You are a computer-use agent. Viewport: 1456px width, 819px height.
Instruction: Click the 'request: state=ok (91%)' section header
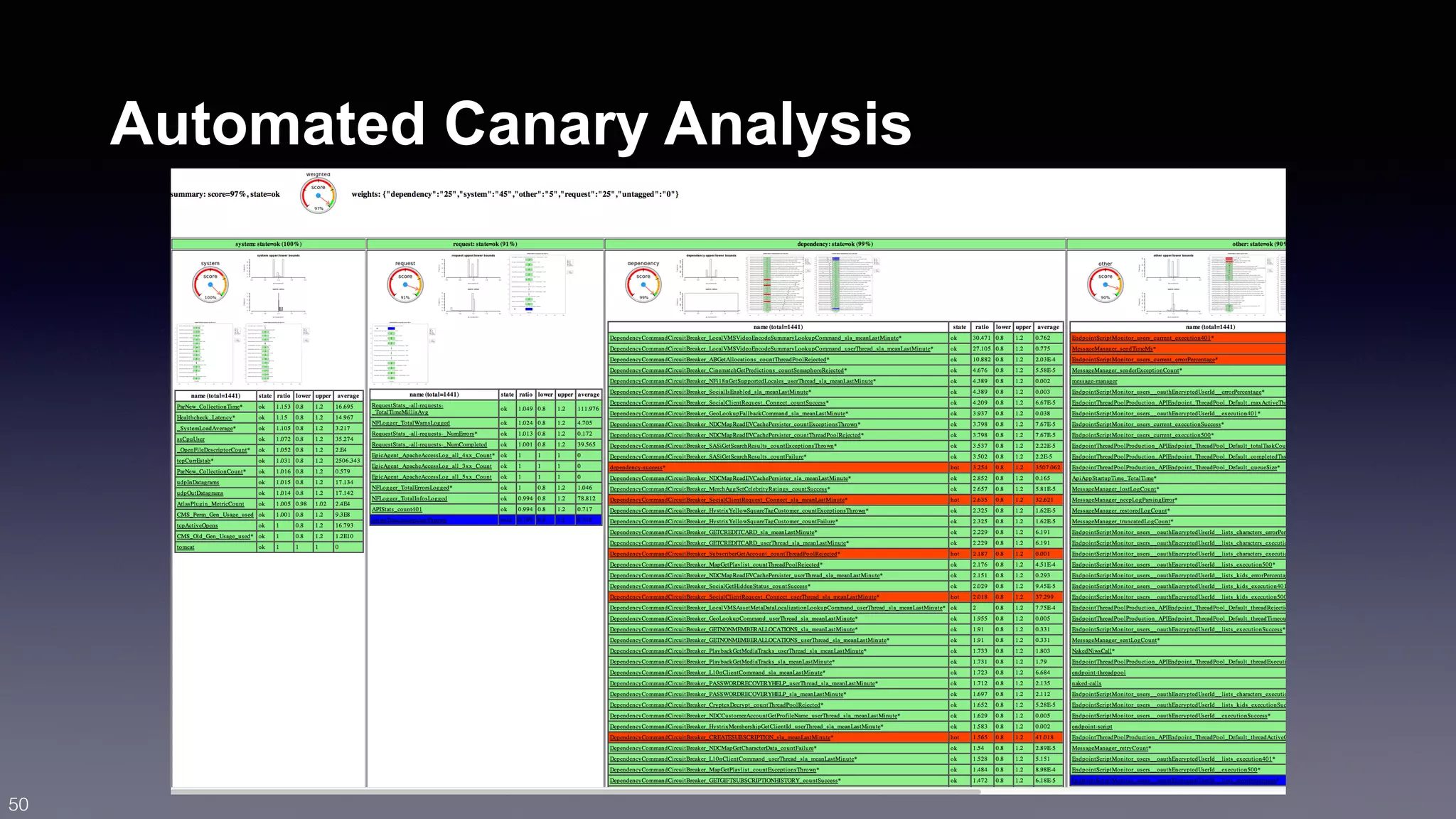pyautogui.click(x=485, y=244)
